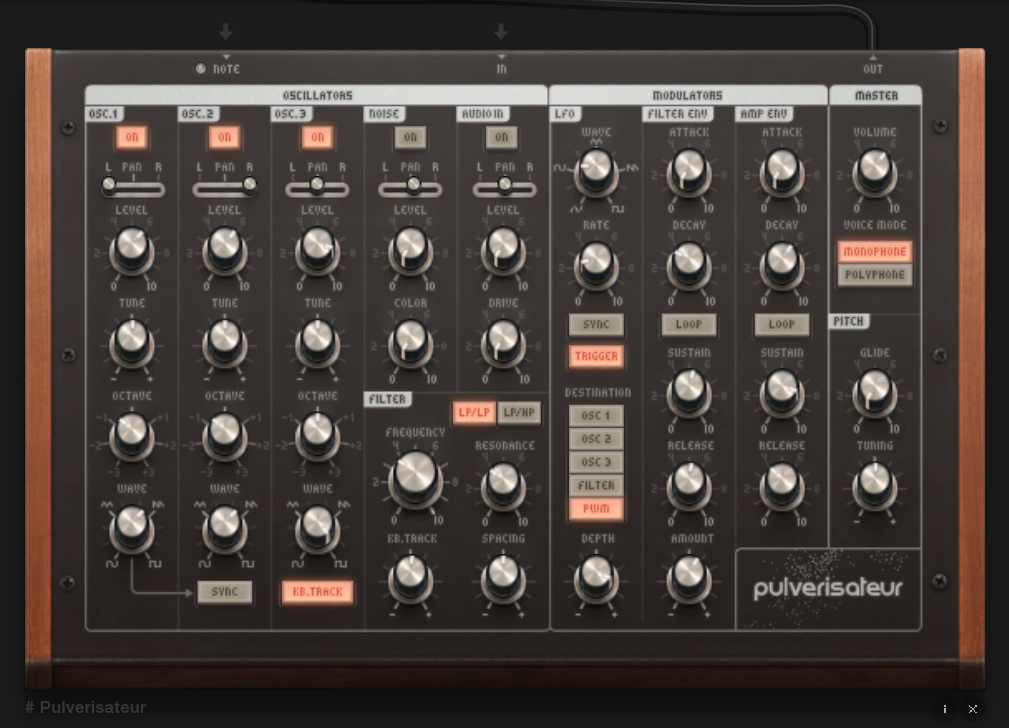Click OSC.3 pan slider
This screenshot has height=728, width=1009.
coord(317,189)
